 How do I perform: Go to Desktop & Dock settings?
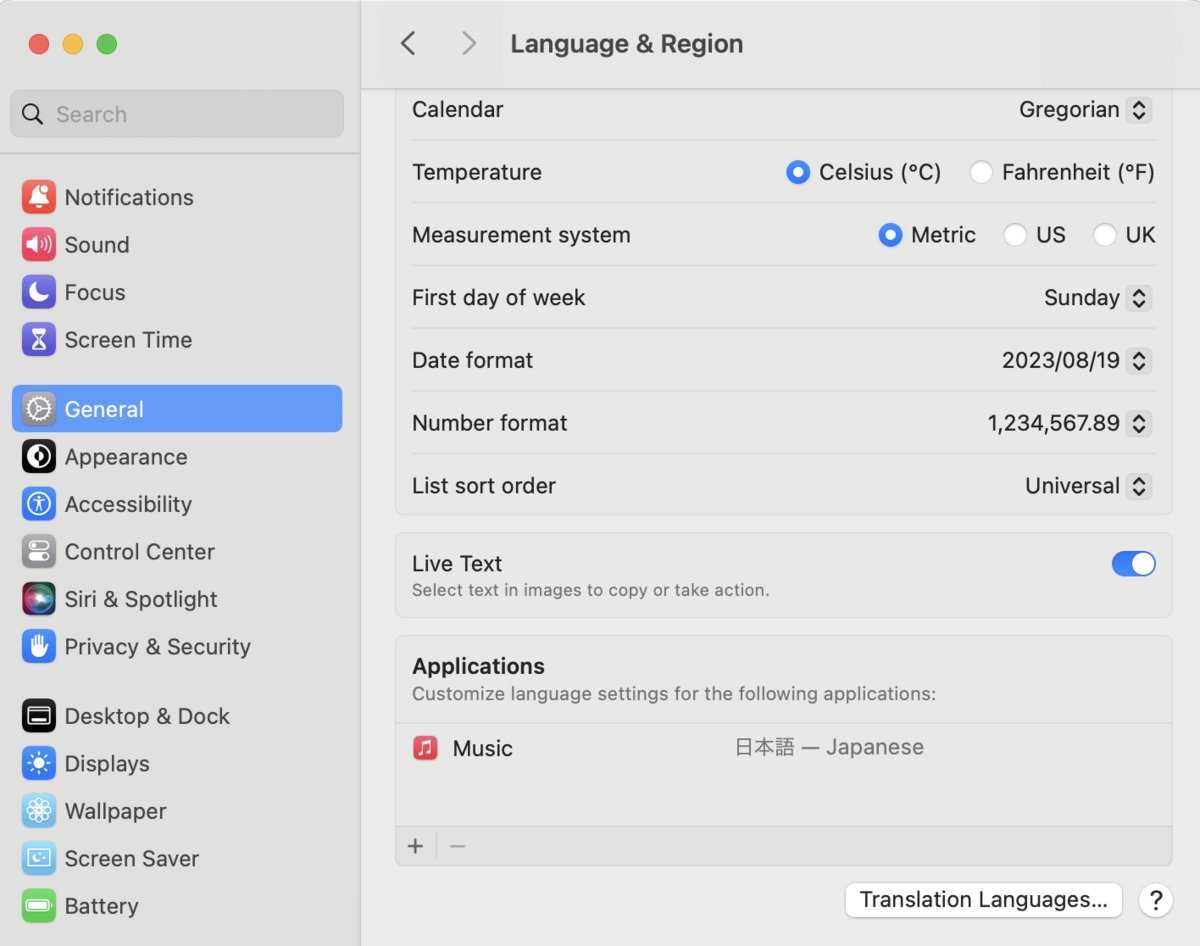(147, 716)
